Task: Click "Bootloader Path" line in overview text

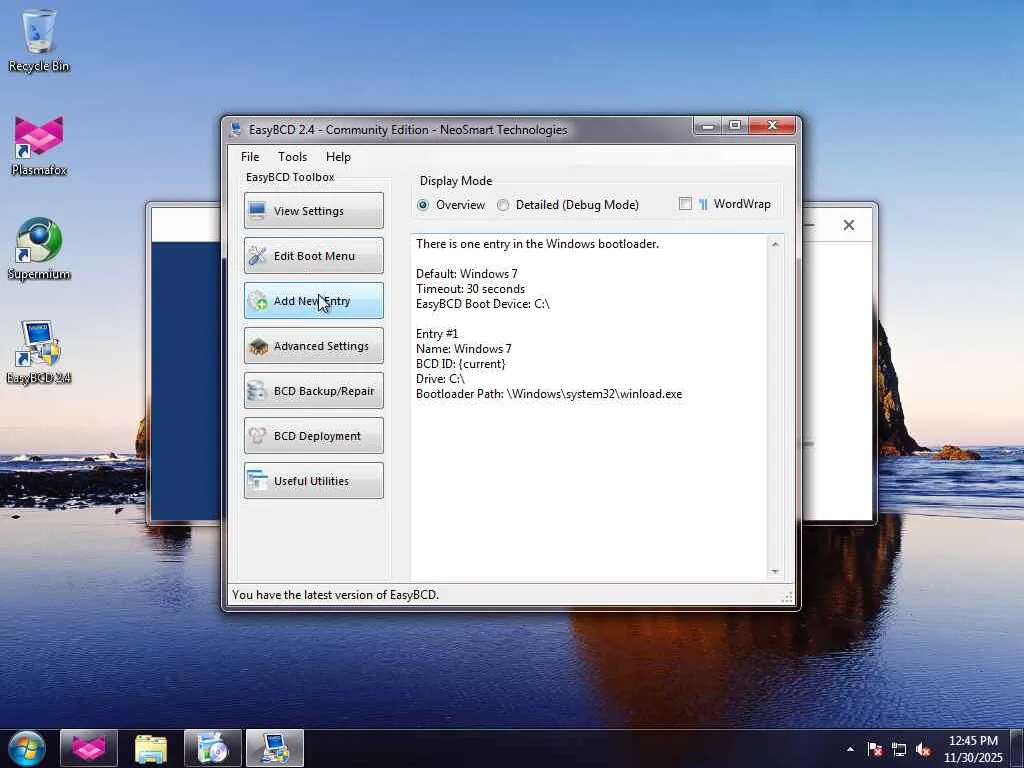Action: 549,394
